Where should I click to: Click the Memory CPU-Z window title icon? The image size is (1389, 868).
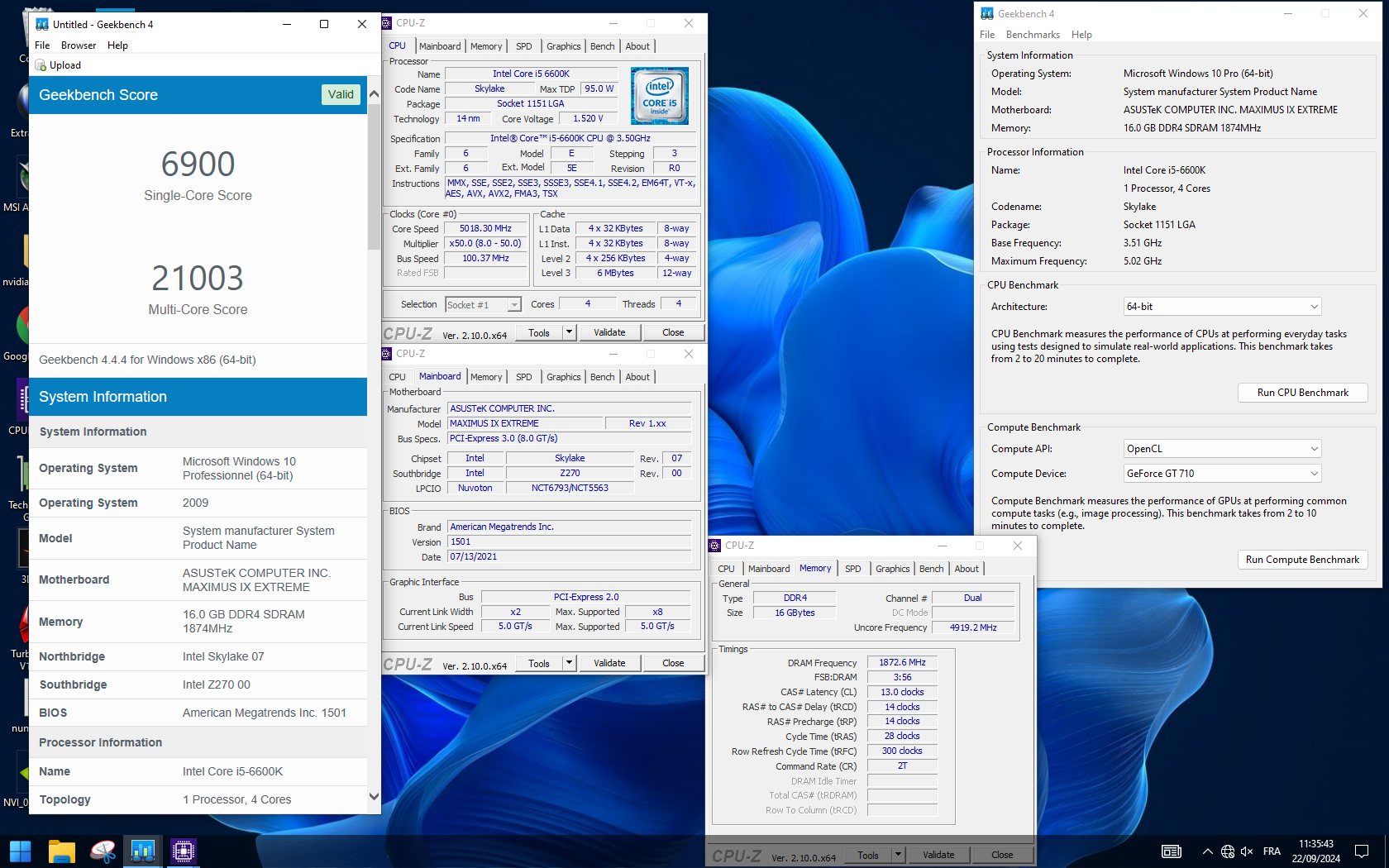click(716, 546)
